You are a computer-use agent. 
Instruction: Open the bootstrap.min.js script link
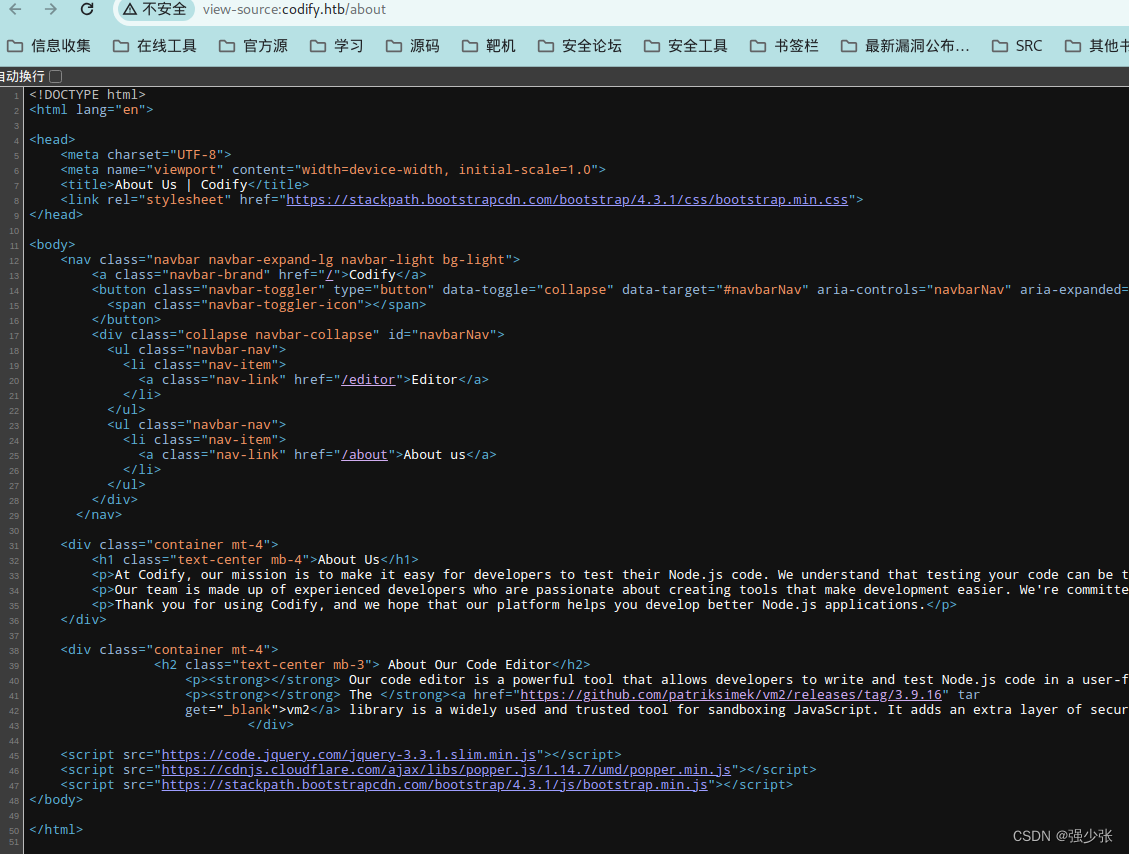click(x=434, y=785)
